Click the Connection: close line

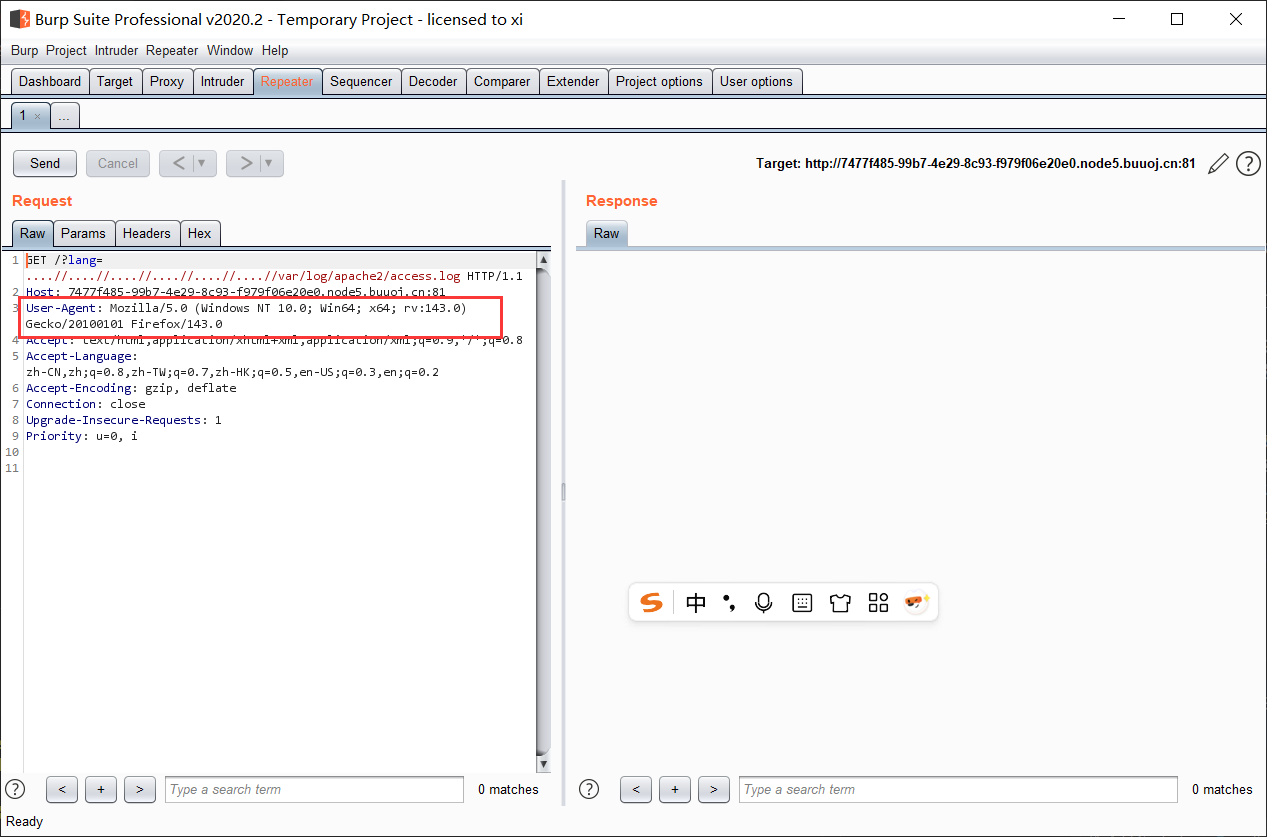[86, 404]
